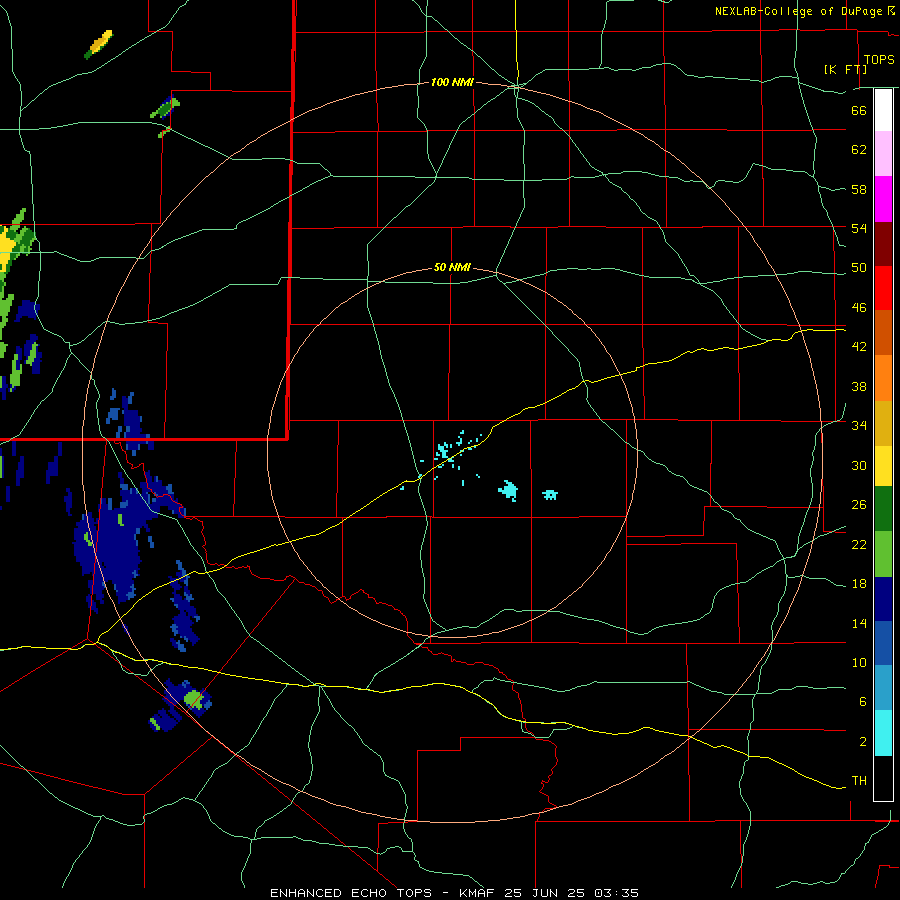Select the '38' legend scale value

[x=859, y=386]
